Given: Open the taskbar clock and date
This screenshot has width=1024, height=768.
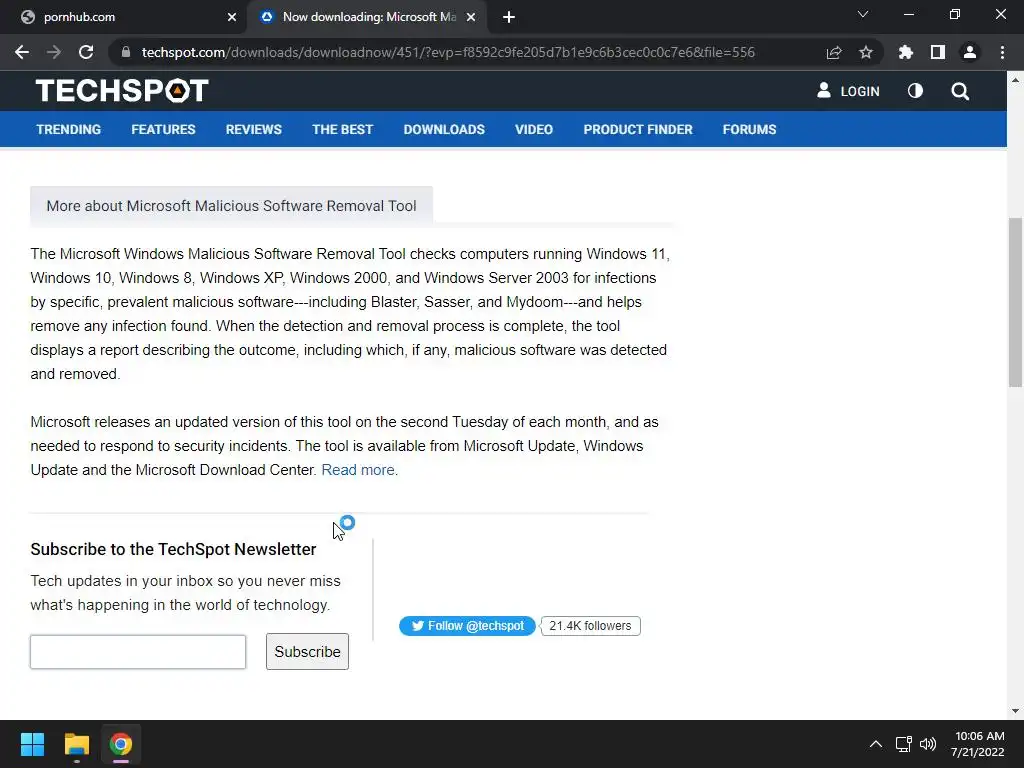Looking at the screenshot, I should pos(978,744).
